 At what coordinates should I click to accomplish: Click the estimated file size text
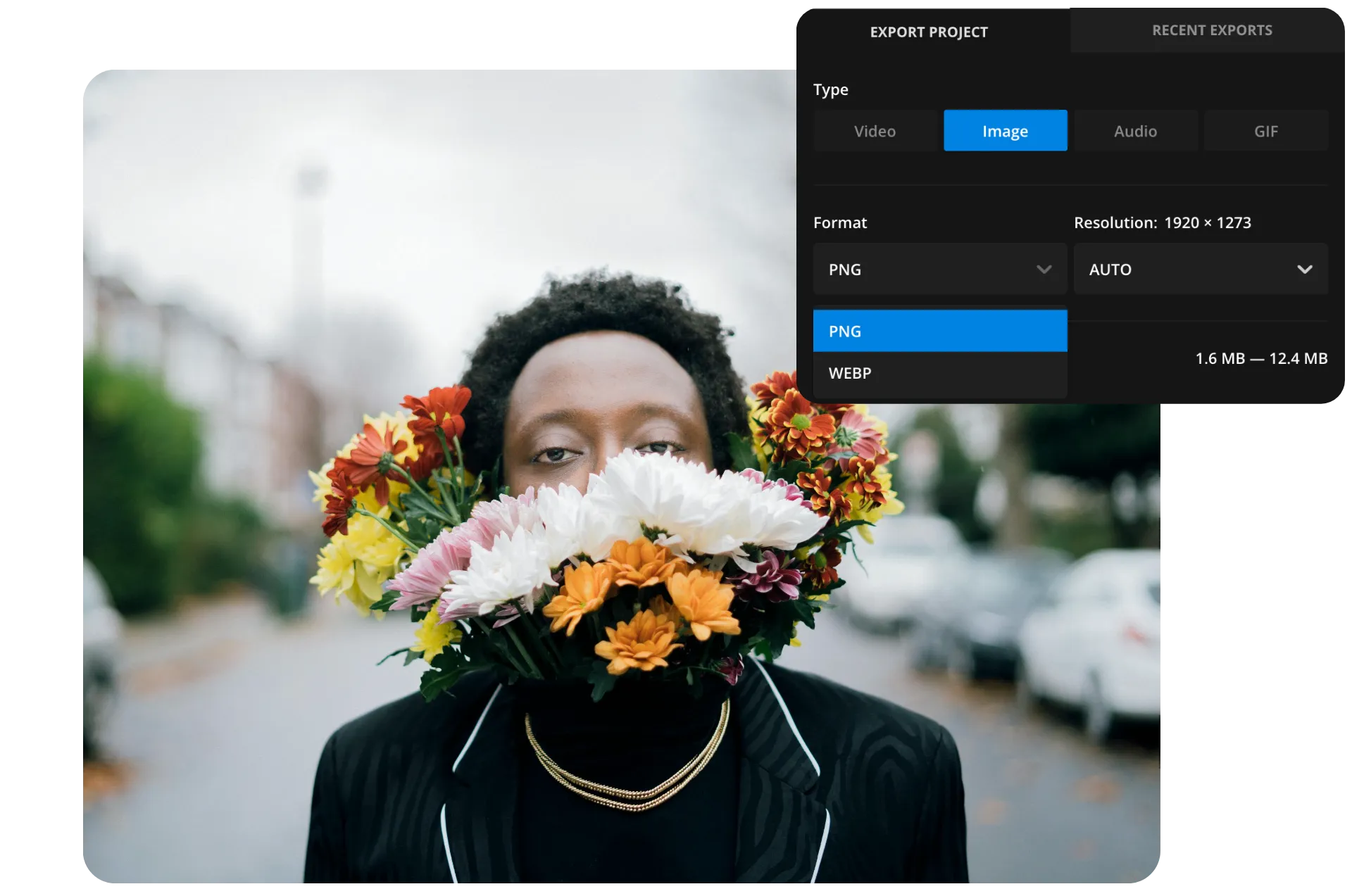1260,358
